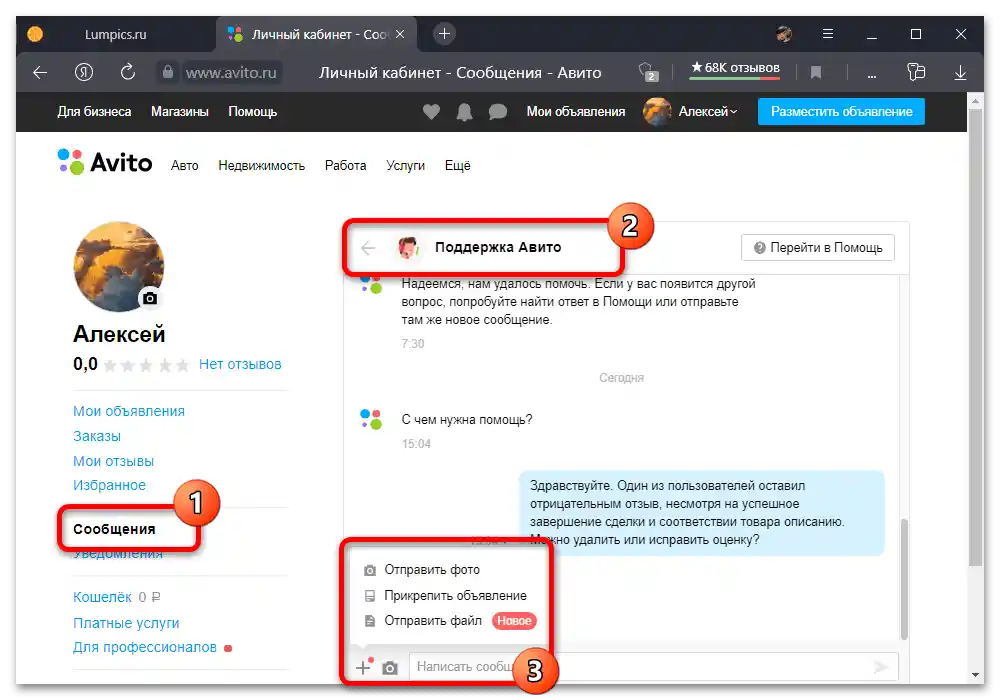Viewport: 1000px width, 700px height.
Task: Close the Личный кабинет tab
Action: coord(400,34)
